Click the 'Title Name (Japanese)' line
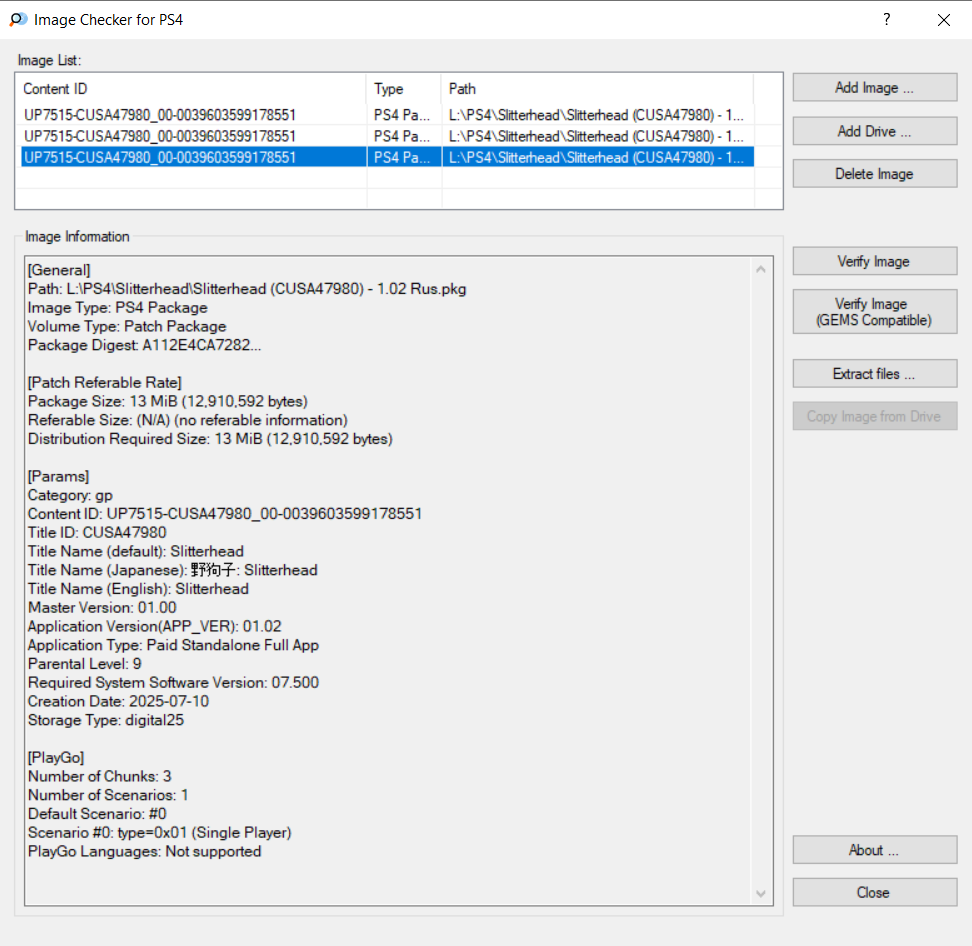This screenshot has width=972, height=946. click(172, 570)
